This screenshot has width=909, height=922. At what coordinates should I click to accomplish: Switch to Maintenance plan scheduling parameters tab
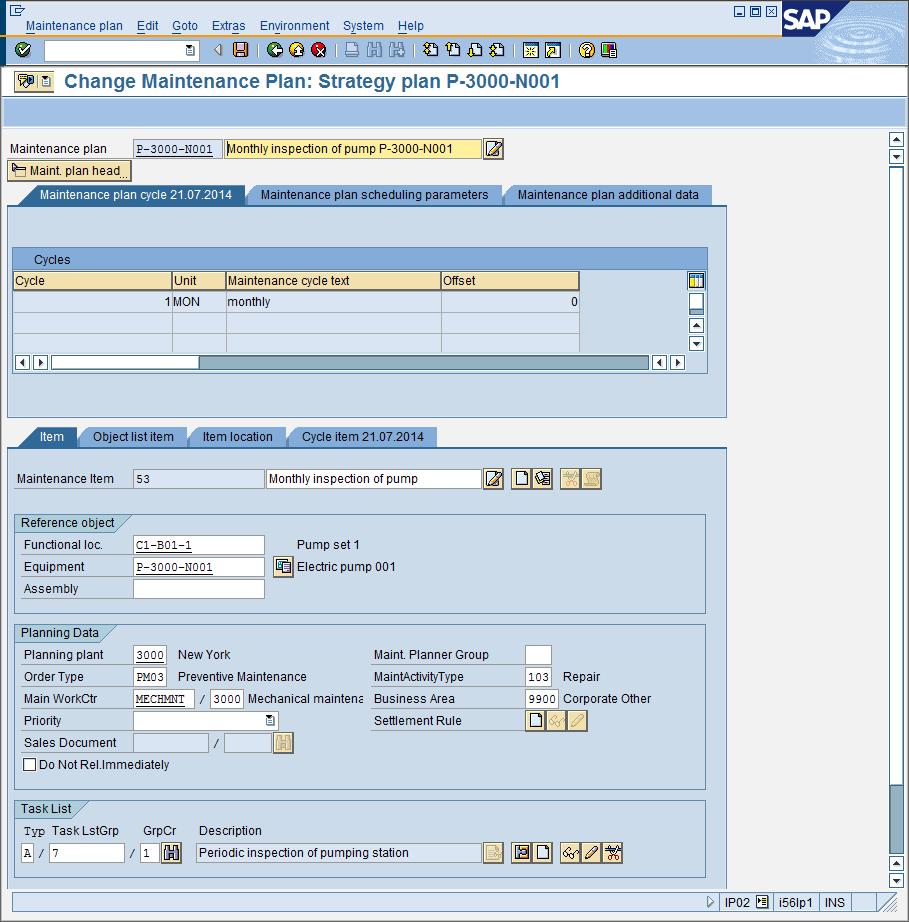pyautogui.click(x=375, y=195)
